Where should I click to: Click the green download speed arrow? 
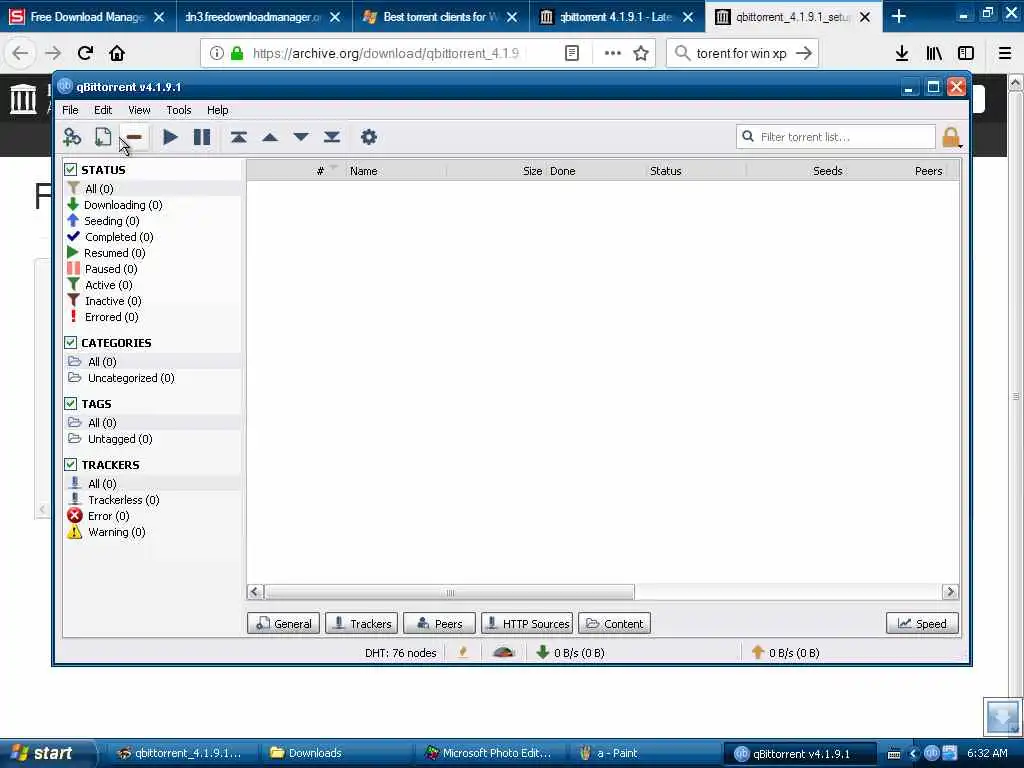click(x=543, y=652)
